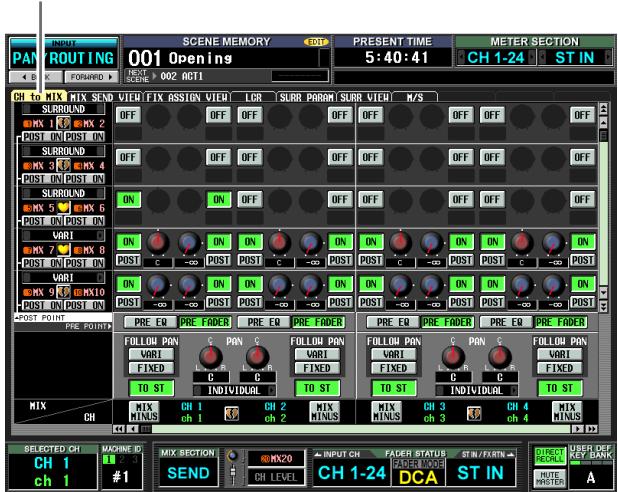Image resolution: width=618 pixels, height=492 pixels.
Task: Click the FORWARD button
Action: click(91, 77)
